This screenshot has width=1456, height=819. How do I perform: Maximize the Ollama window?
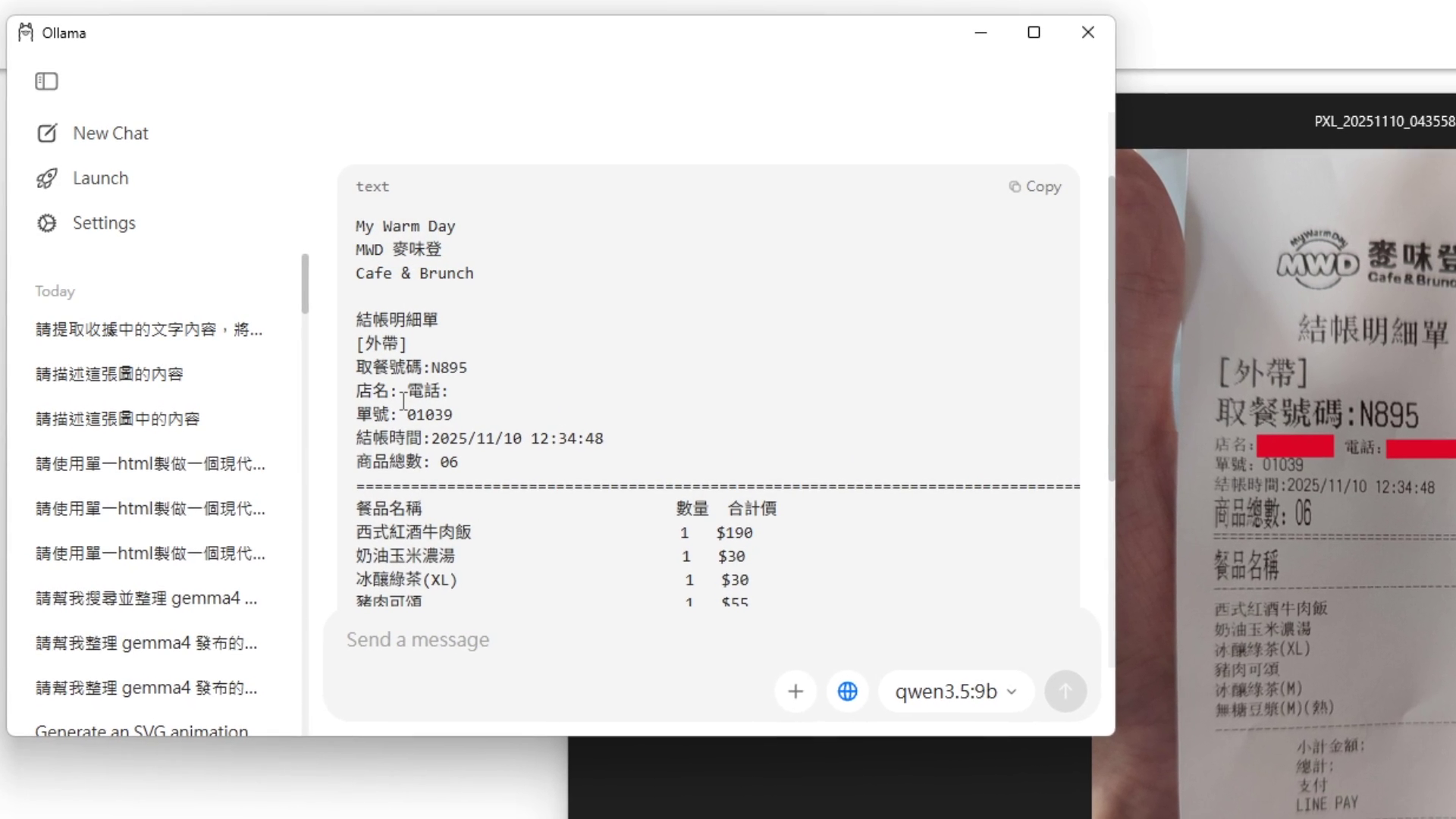click(1034, 33)
